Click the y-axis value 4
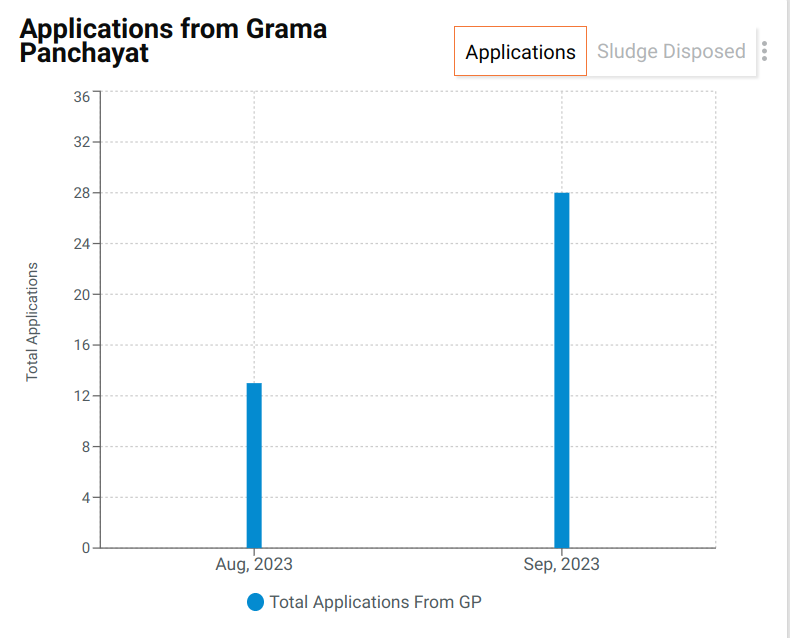Image resolution: width=790 pixels, height=638 pixels. (x=86, y=498)
